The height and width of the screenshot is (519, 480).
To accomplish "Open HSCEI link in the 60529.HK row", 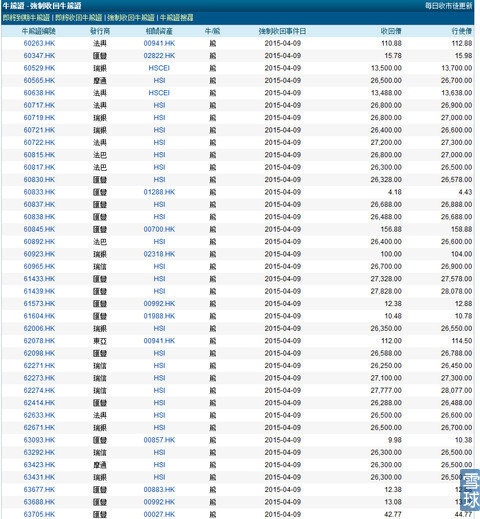I will point(159,68).
